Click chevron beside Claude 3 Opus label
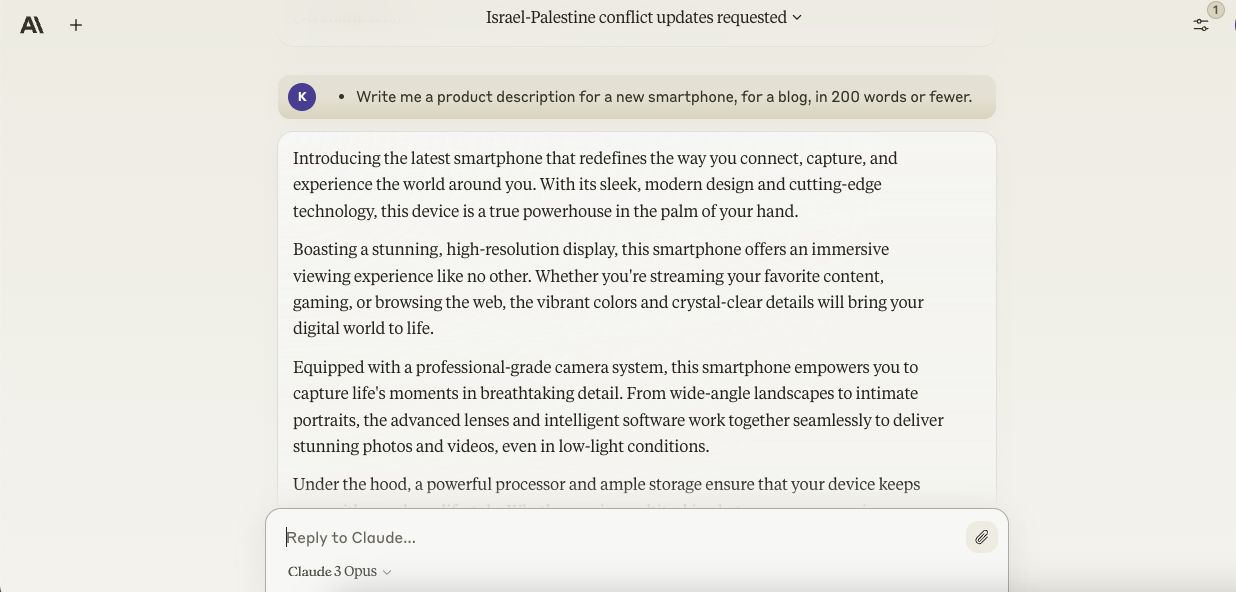 coord(387,572)
